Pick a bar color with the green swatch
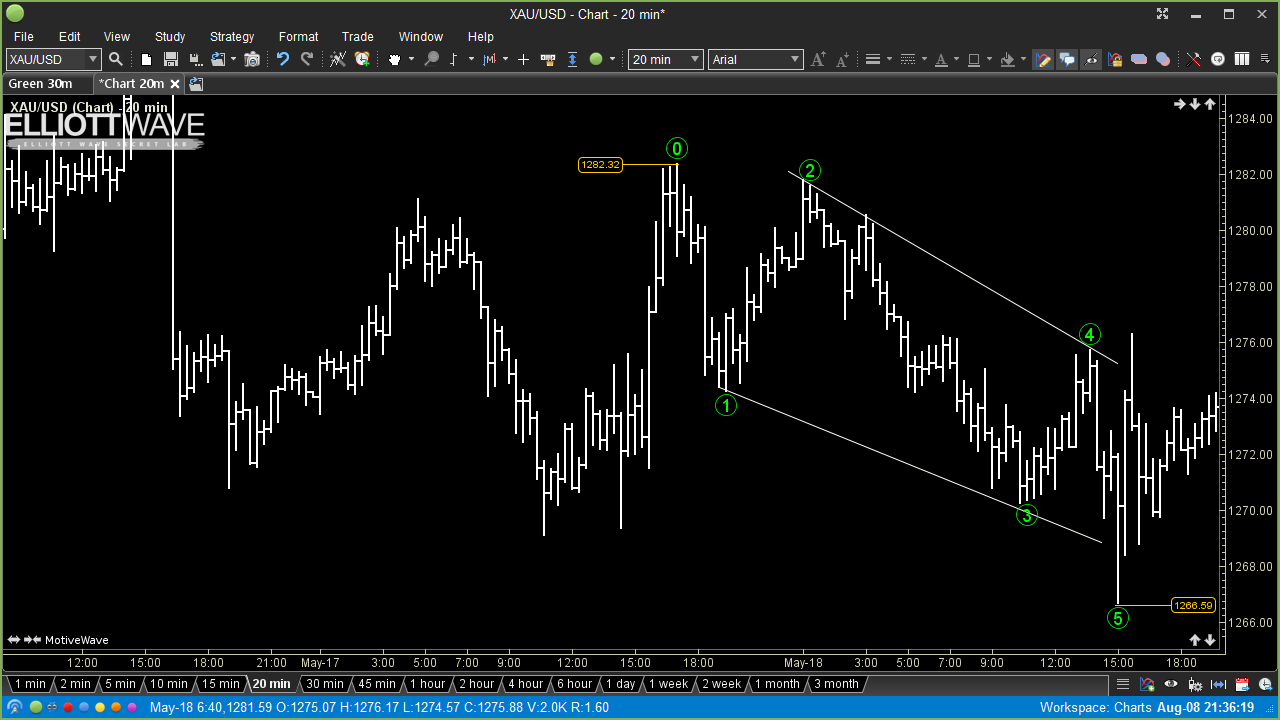 pos(595,59)
